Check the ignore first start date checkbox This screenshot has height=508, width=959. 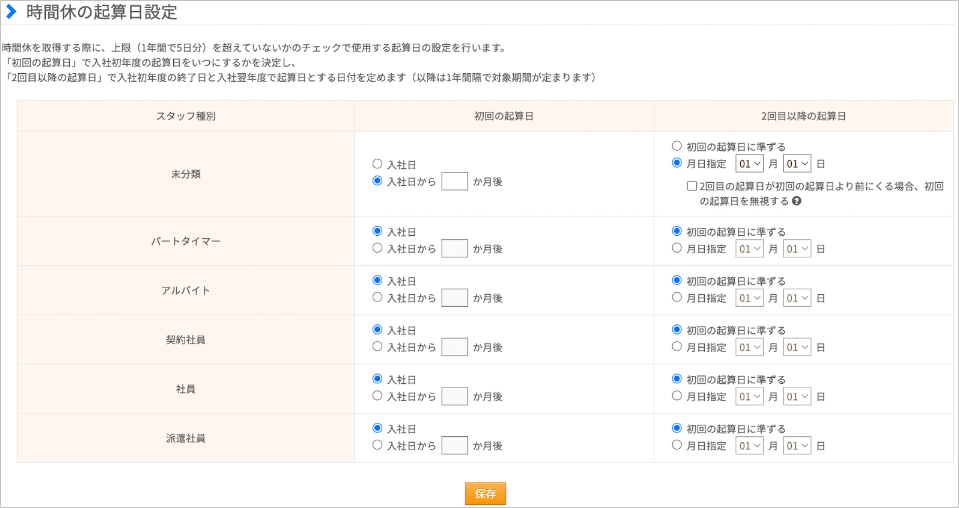click(x=692, y=186)
